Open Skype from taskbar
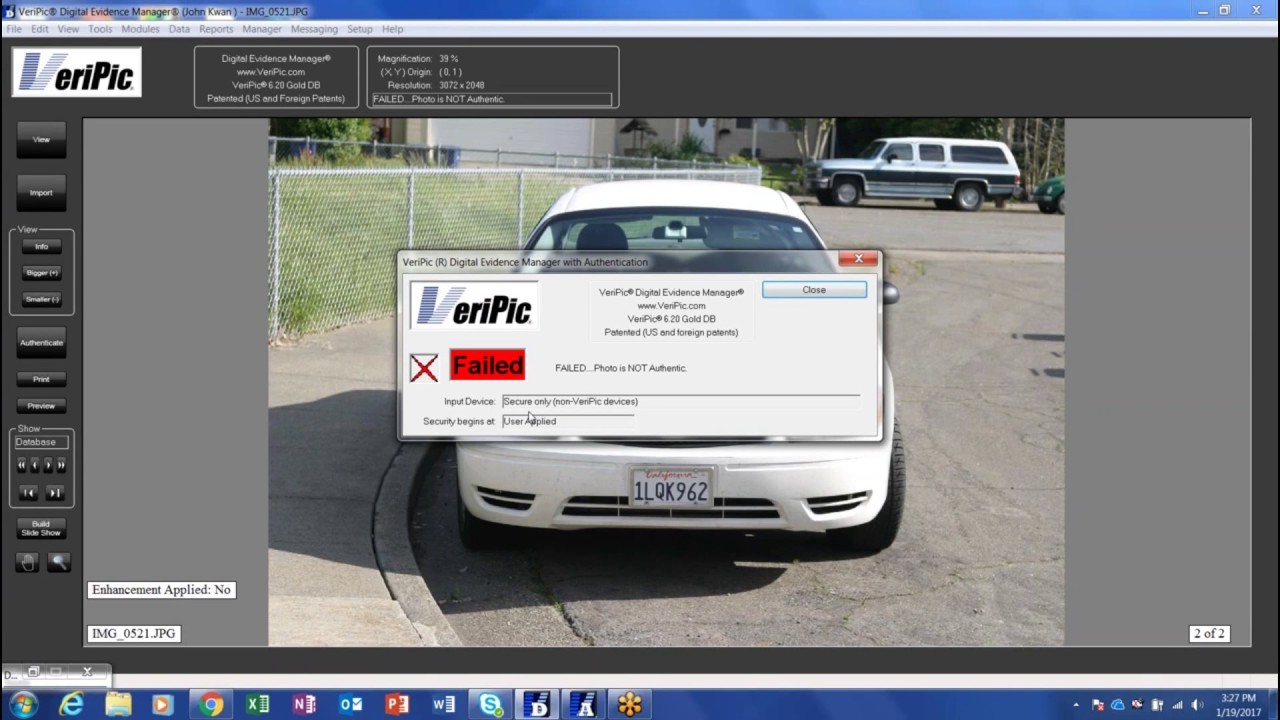The height and width of the screenshot is (720, 1280). [x=491, y=705]
